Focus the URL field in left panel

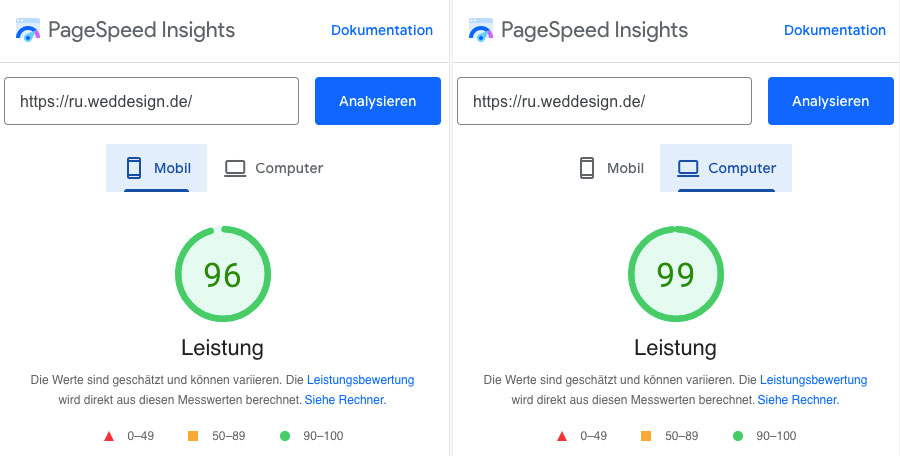pyautogui.click(x=152, y=101)
